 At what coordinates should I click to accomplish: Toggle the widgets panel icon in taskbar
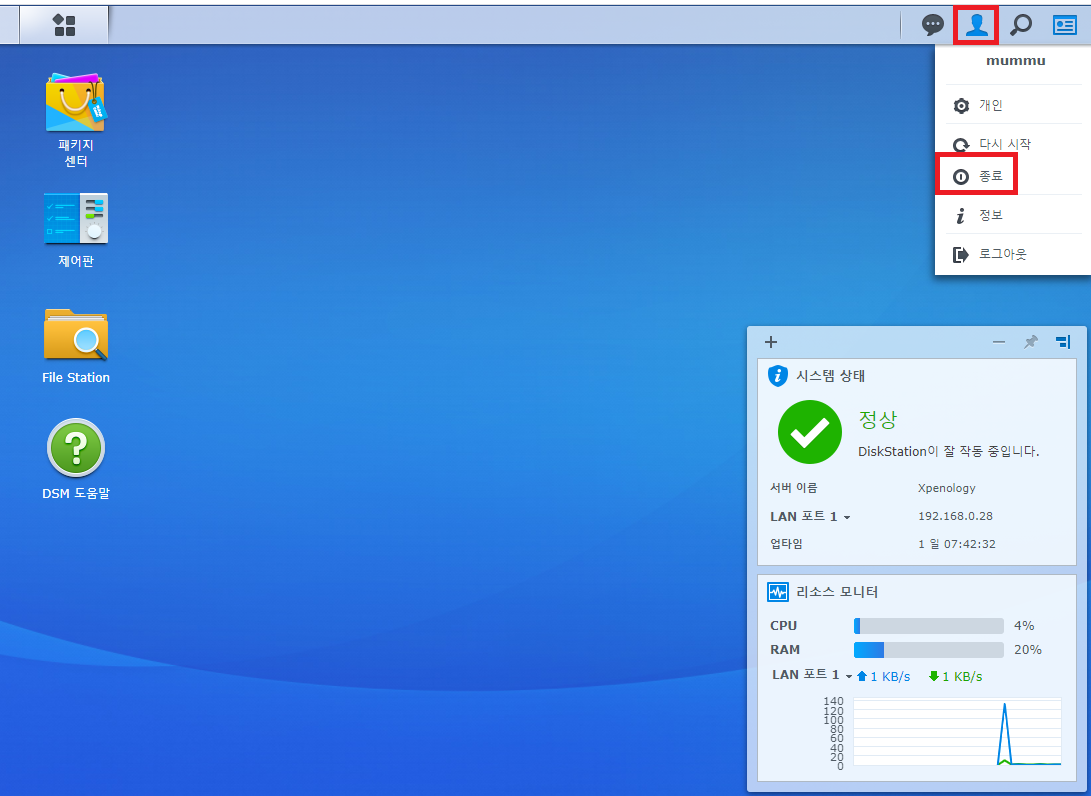click(1065, 25)
